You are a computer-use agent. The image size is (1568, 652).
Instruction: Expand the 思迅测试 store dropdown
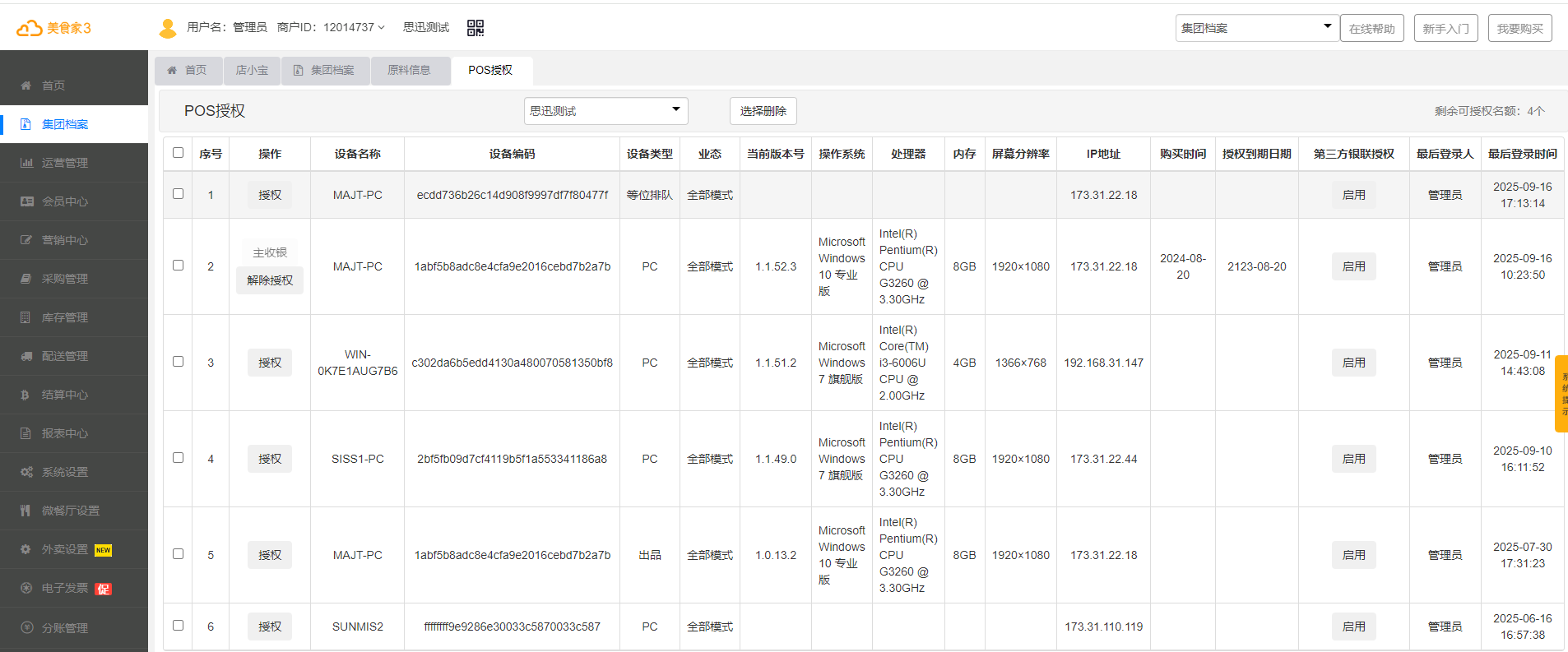coord(605,111)
